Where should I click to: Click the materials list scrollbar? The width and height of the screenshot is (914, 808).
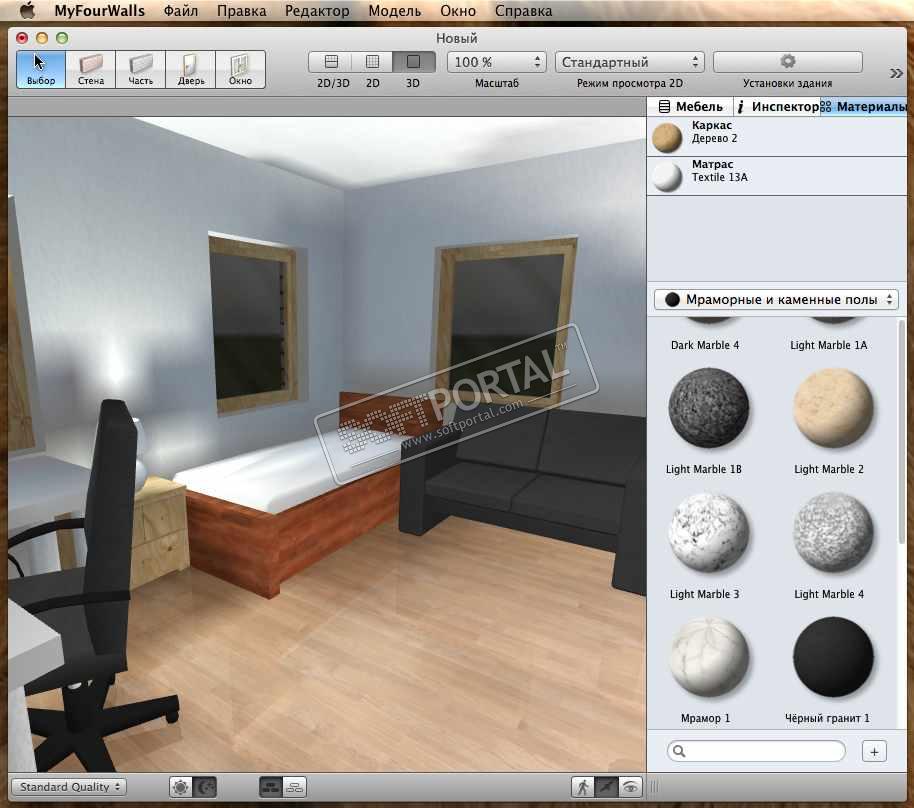pos(902,431)
